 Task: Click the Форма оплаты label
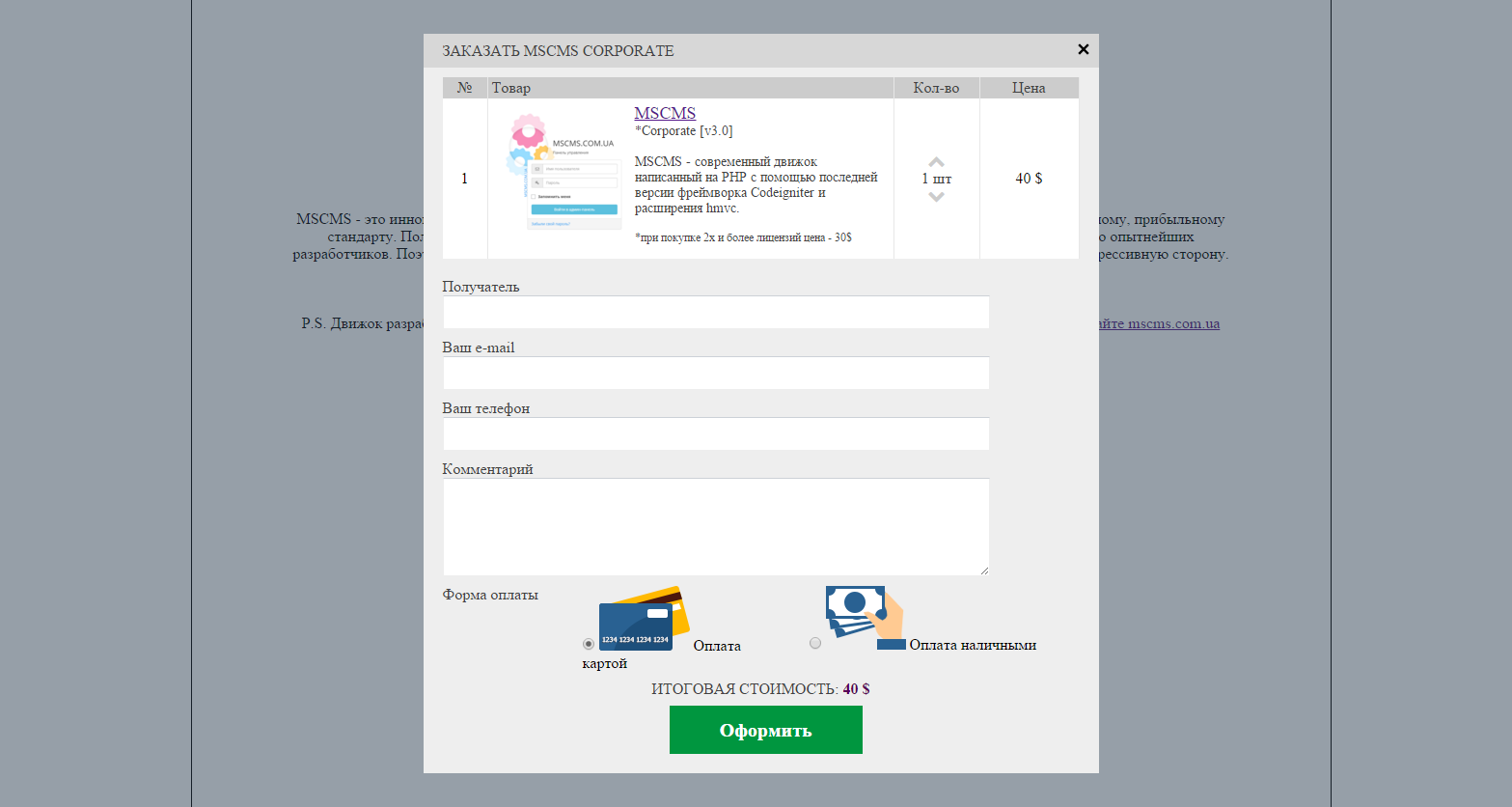coord(490,595)
